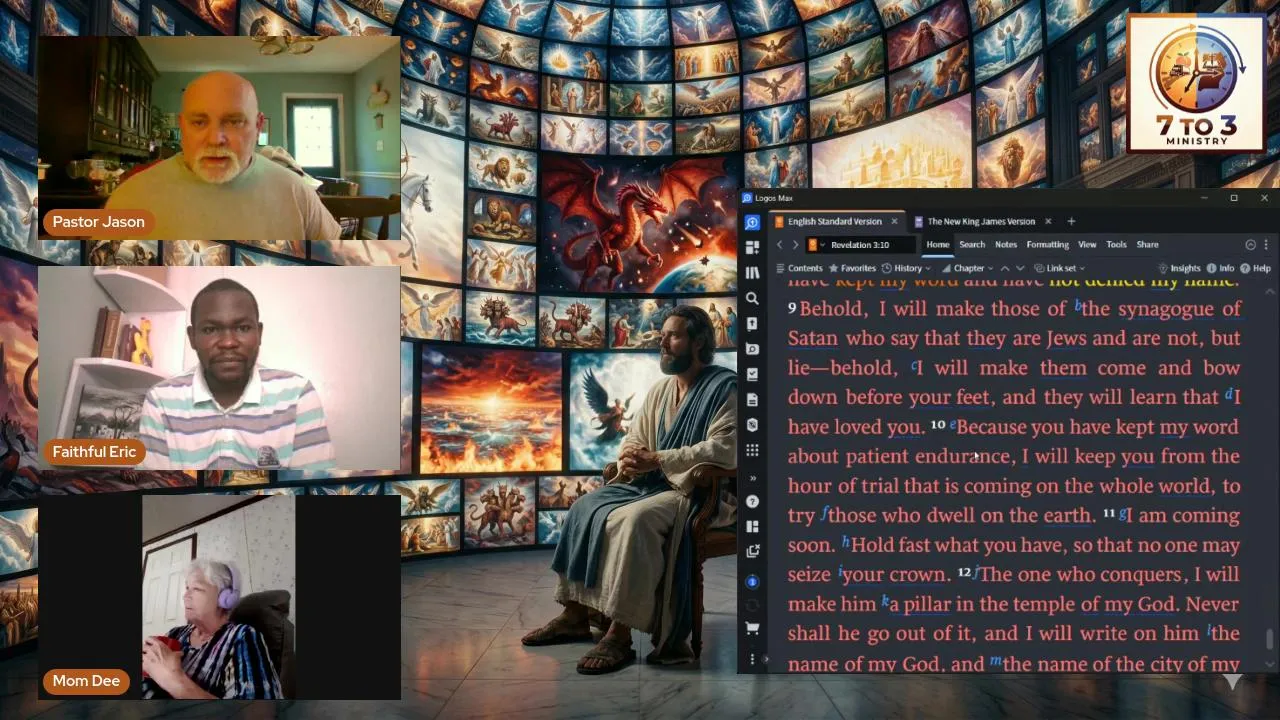Open the checklist plans icon in sidebar
The image size is (1280, 720).
click(x=752, y=374)
